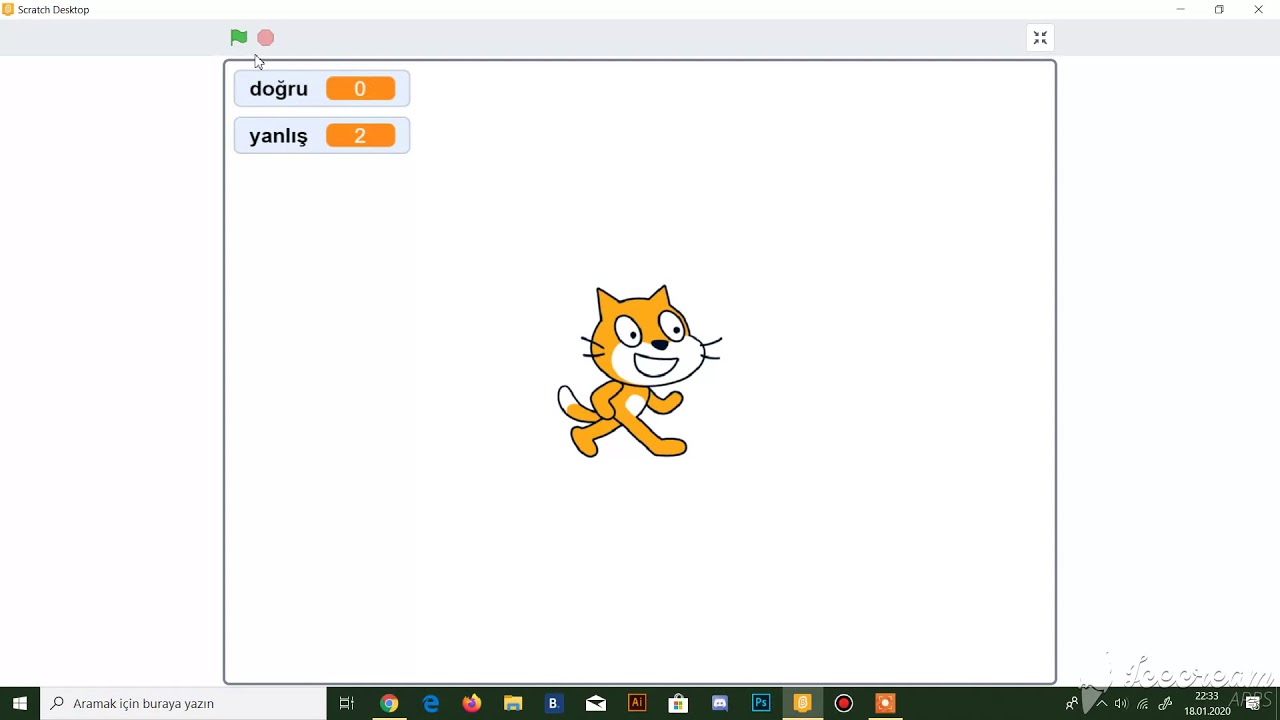Click the yanlış variable monitor
Image resolution: width=1280 pixels, height=720 pixels.
(x=322, y=135)
